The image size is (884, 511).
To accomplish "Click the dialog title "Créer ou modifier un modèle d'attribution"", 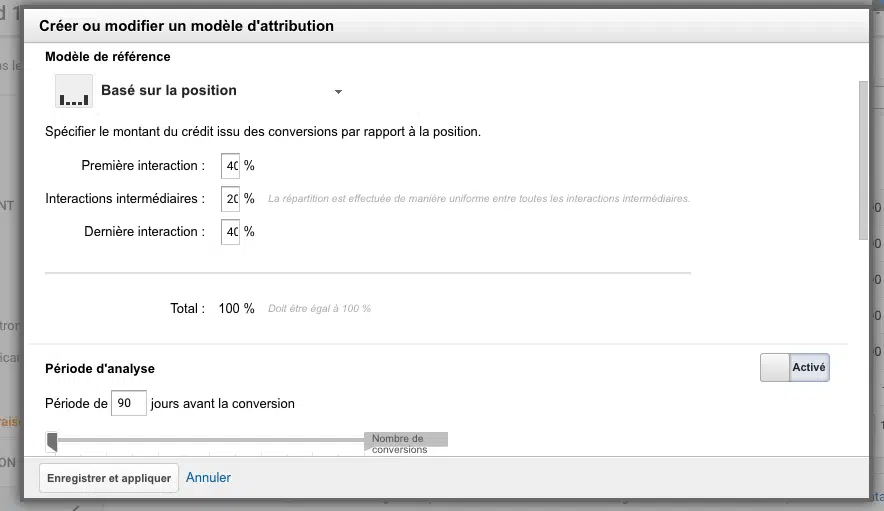I will [x=186, y=25].
